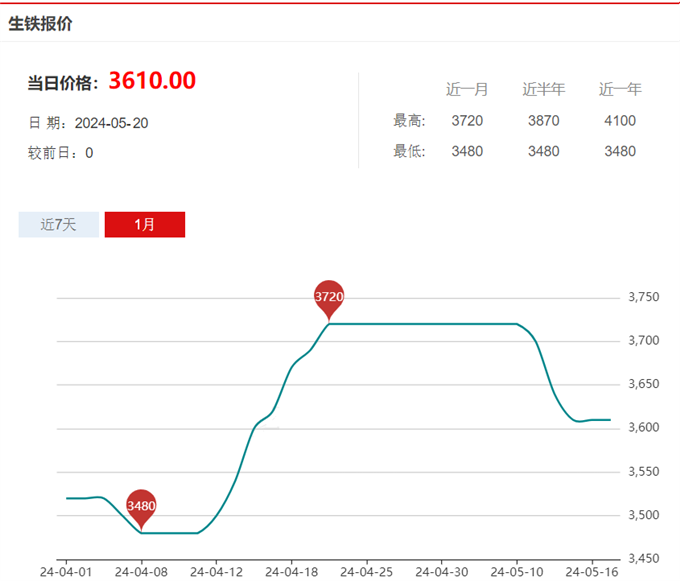Screen dimensions: 680x581
Task: Click the y-axis label 3,600
Action: coord(644,428)
